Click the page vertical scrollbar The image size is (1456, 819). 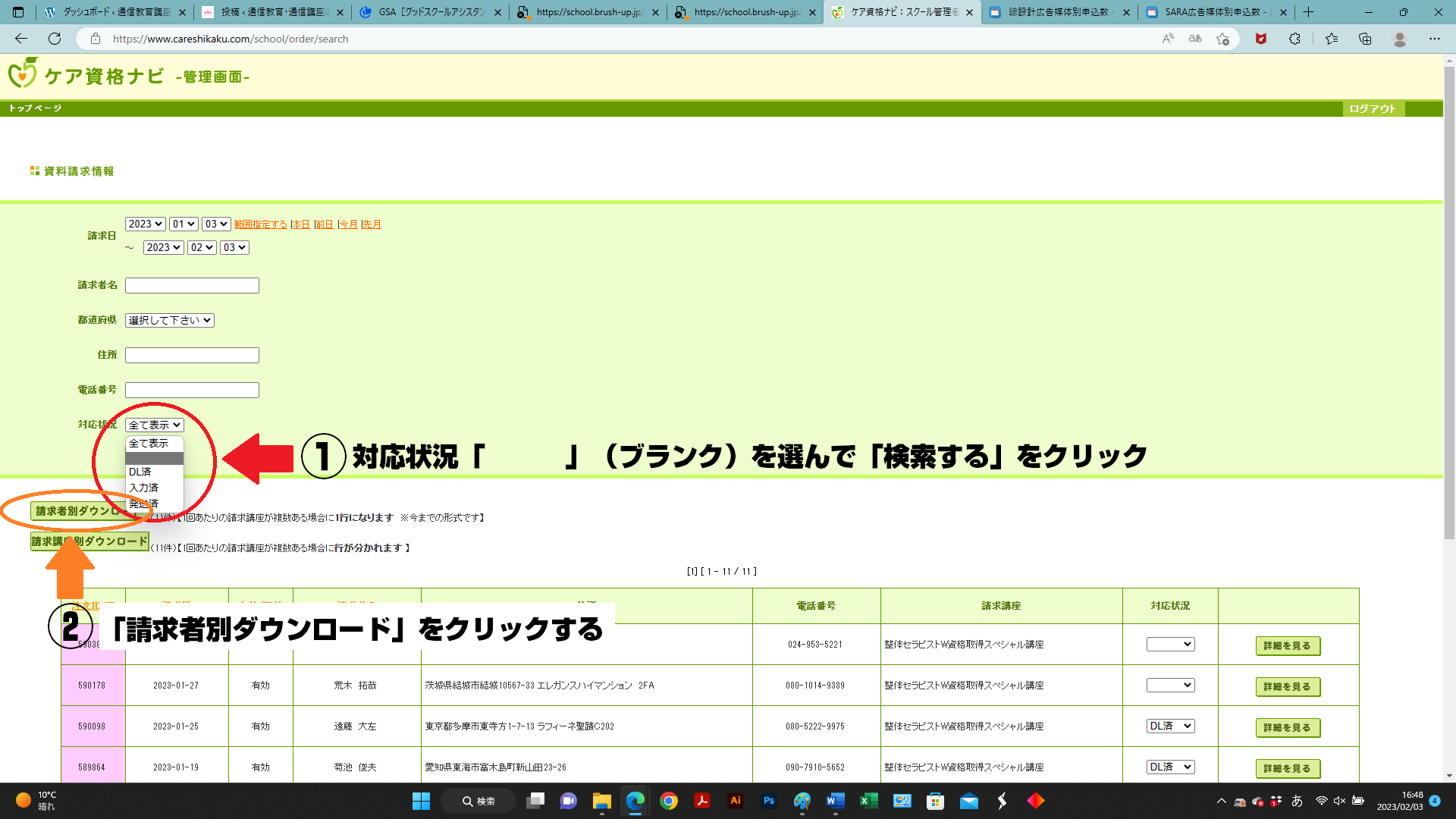click(x=1449, y=303)
